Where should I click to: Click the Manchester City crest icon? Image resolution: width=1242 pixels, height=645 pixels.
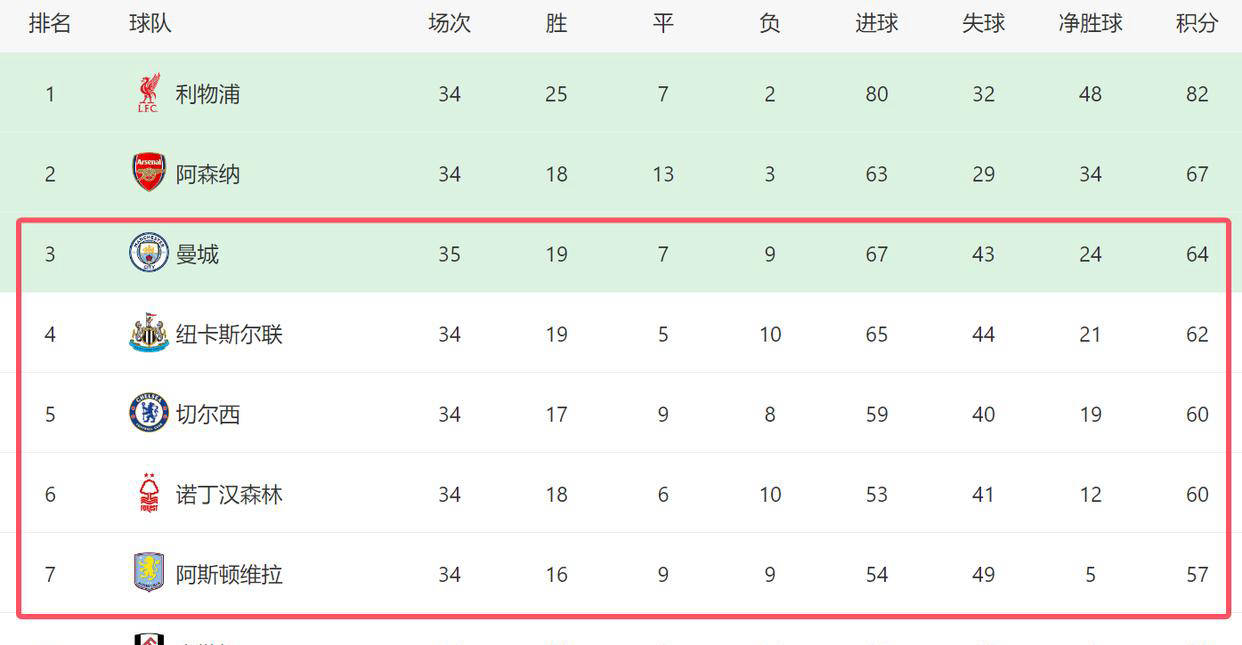point(149,253)
